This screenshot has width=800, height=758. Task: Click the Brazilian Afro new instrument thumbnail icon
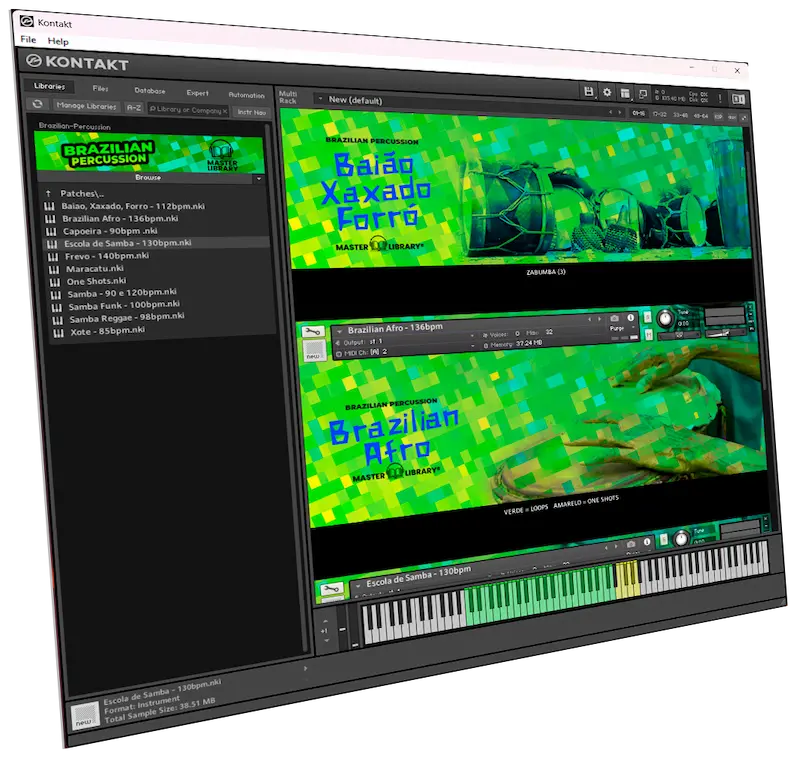tap(313, 350)
